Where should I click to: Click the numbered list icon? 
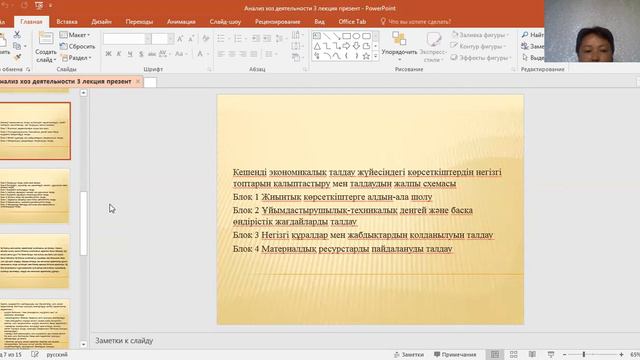coord(238,39)
